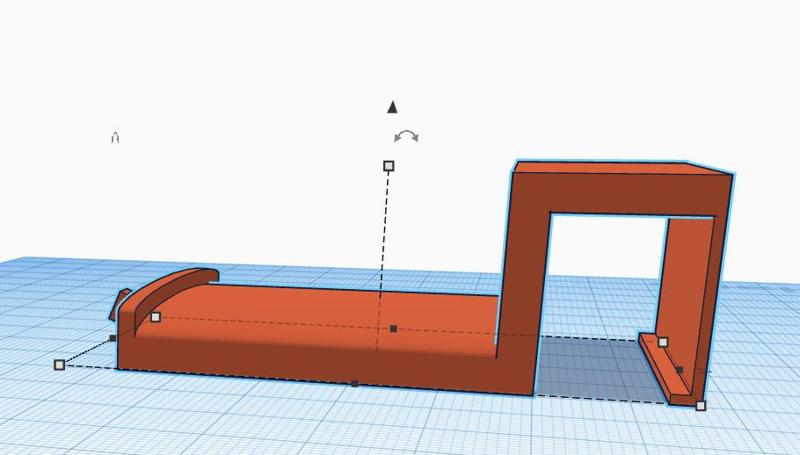Screen dimensions: 800x455
Task: Select the white height handle atop the vertical dashed line
Action: pyautogui.click(x=389, y=166)
